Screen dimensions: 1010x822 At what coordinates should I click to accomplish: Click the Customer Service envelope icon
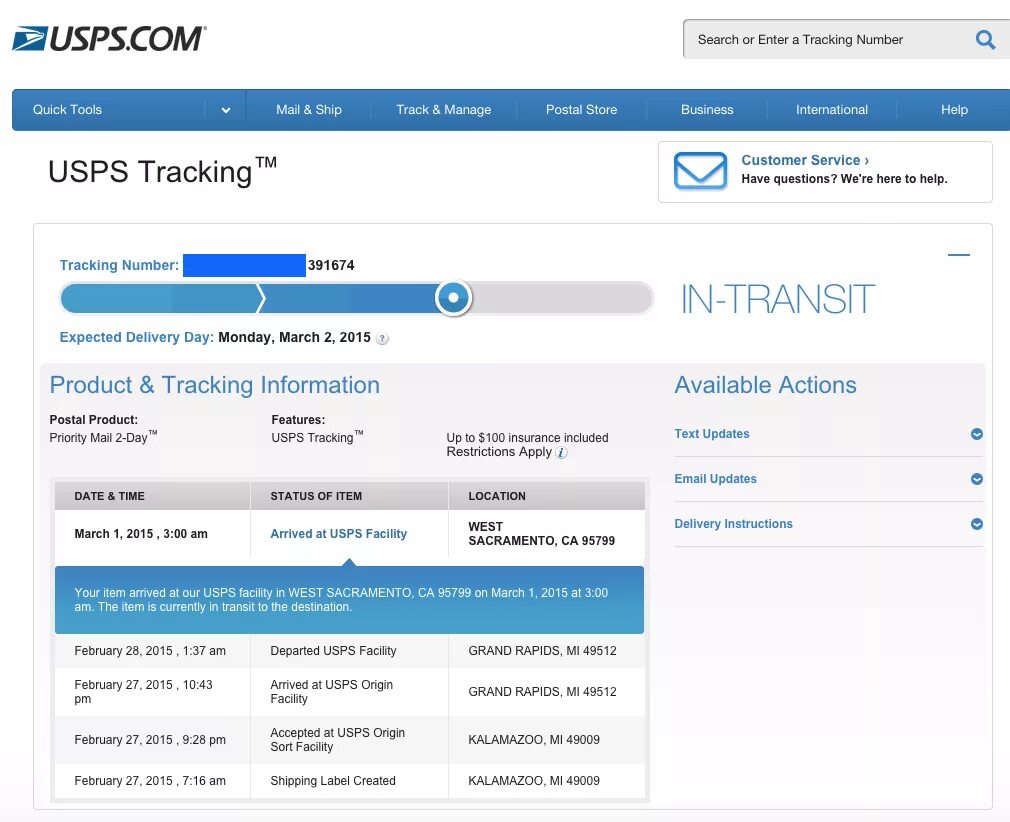coord(700,171)
